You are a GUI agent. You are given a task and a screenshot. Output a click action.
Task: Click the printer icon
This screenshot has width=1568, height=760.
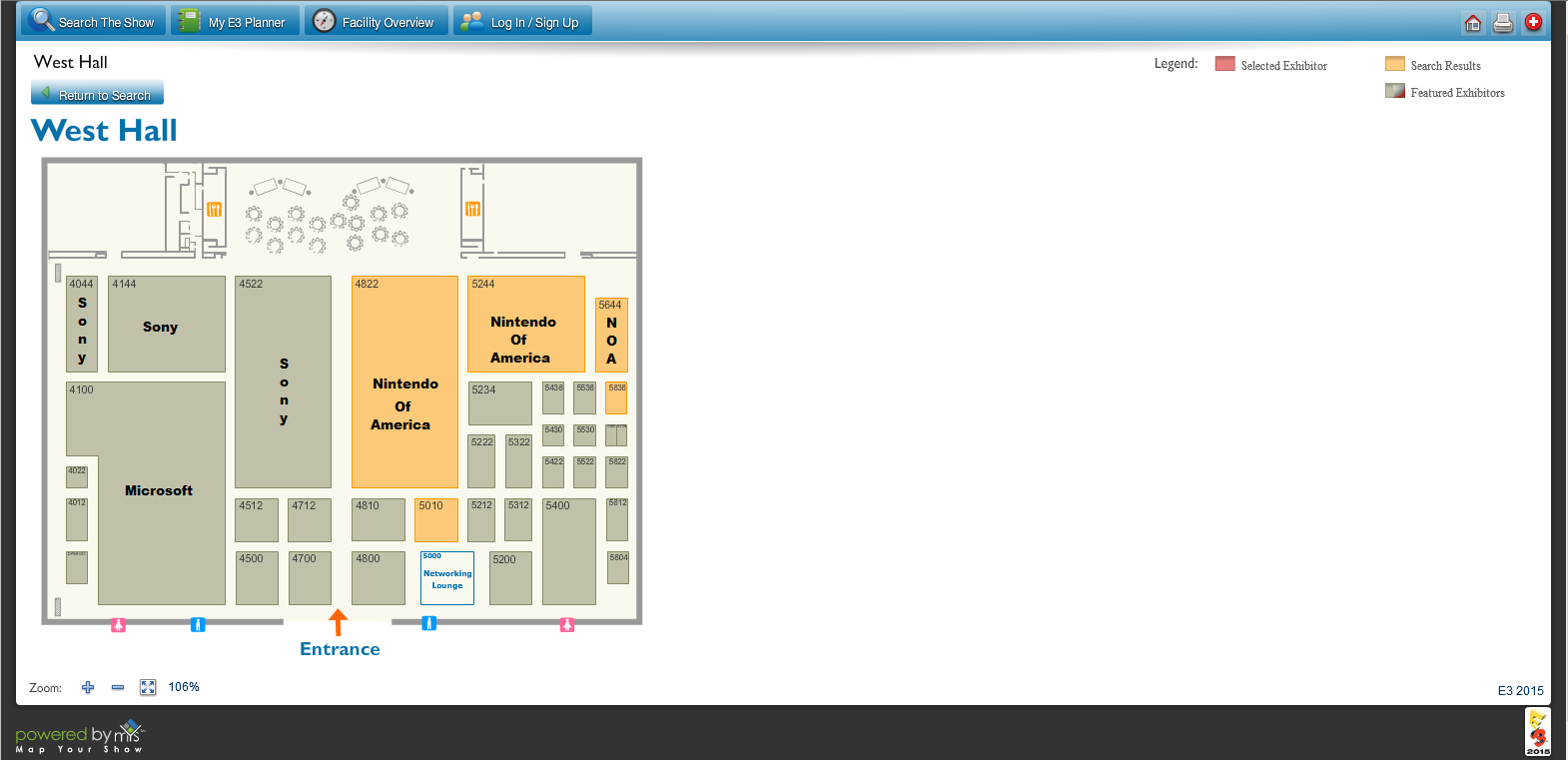(x=1503, y=23)
